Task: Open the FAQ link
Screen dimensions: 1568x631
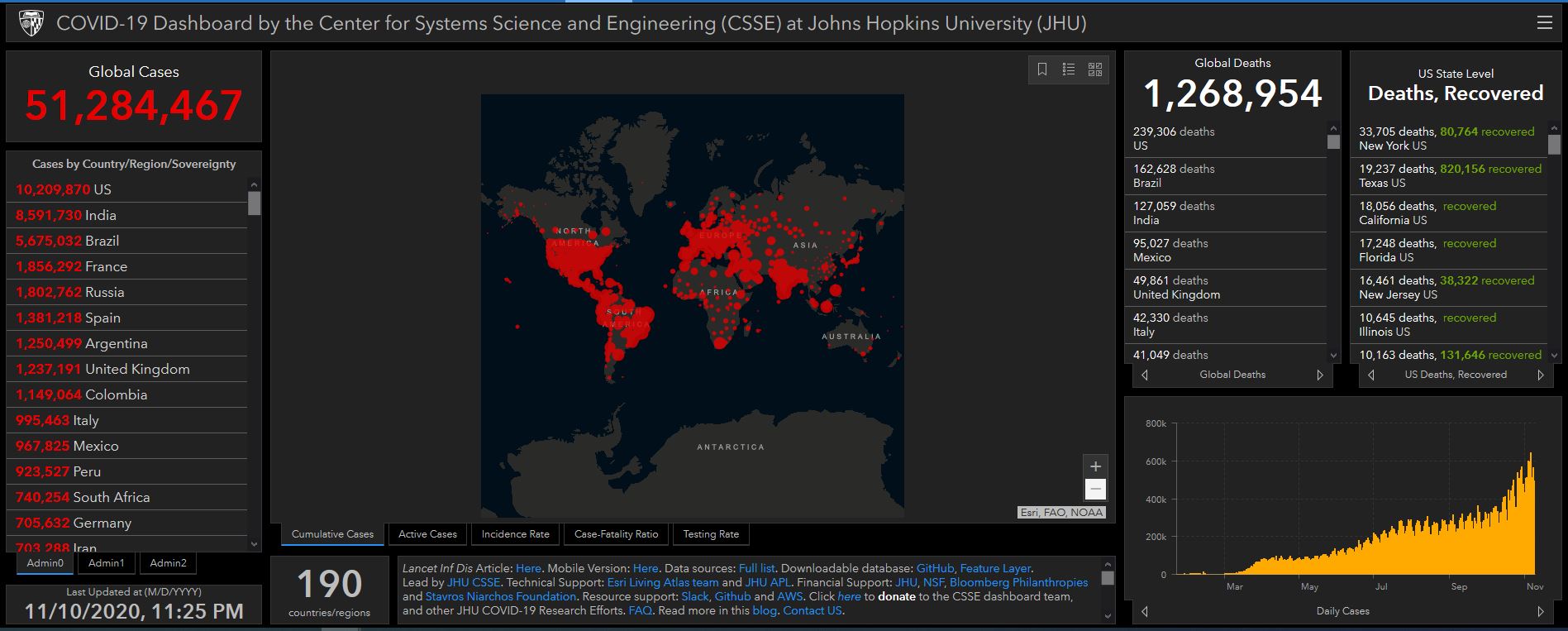Action: click(x=640, y=610)
